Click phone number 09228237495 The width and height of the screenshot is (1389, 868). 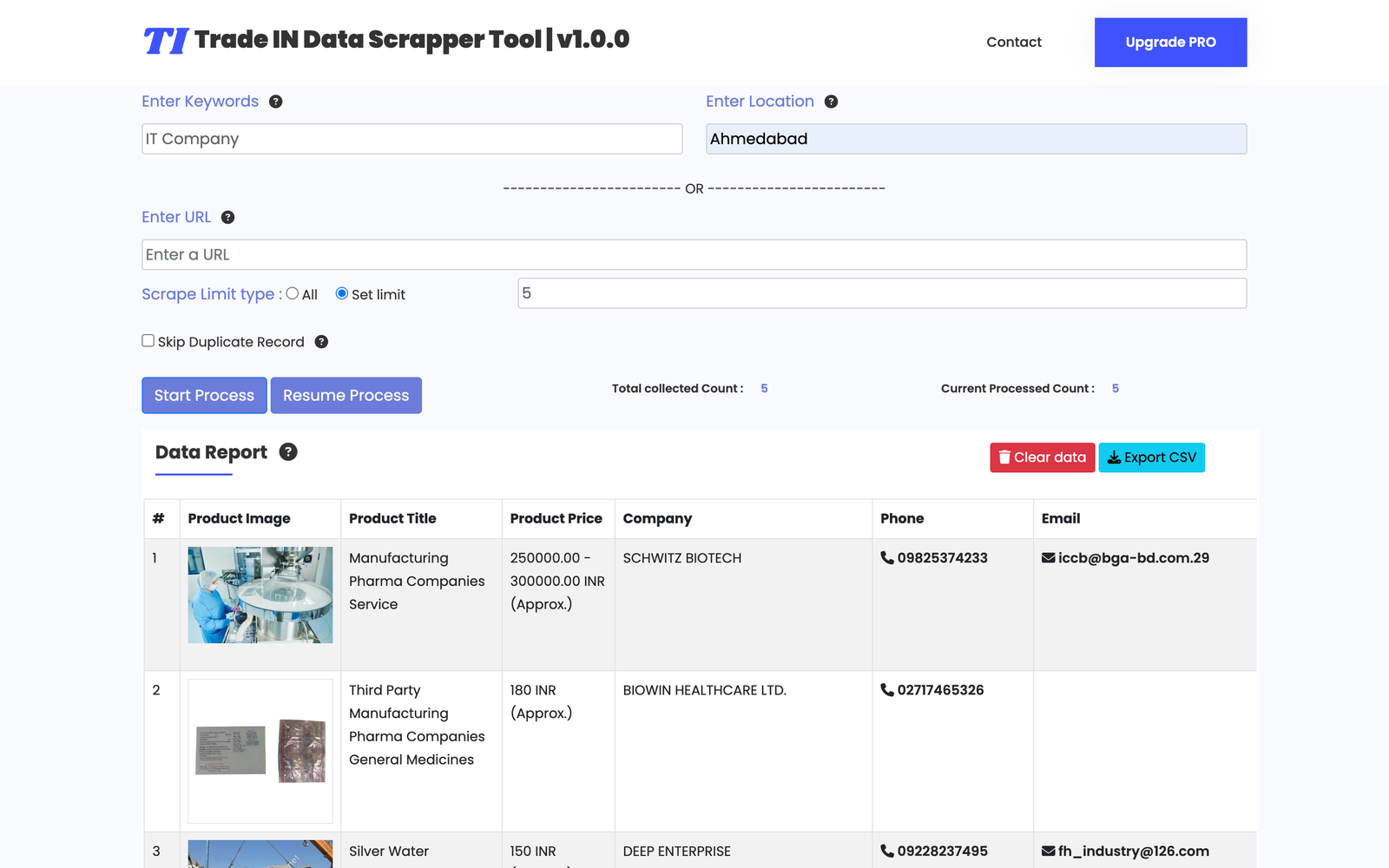(x=943, y=852)
